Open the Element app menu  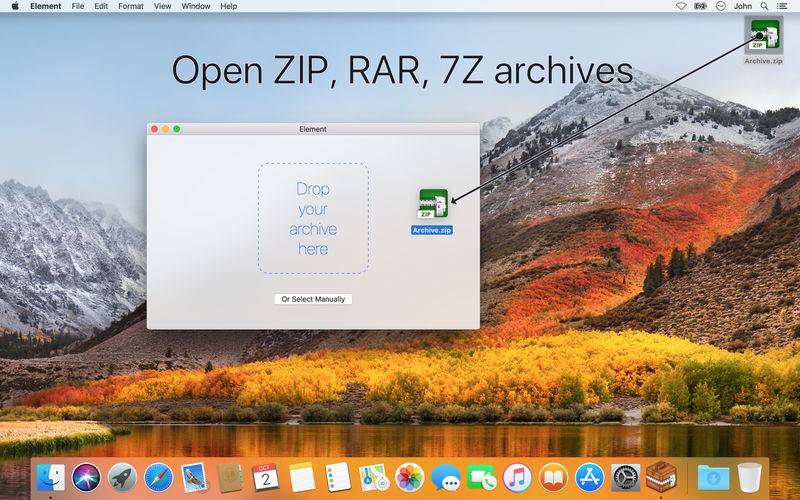coord(45,6)
